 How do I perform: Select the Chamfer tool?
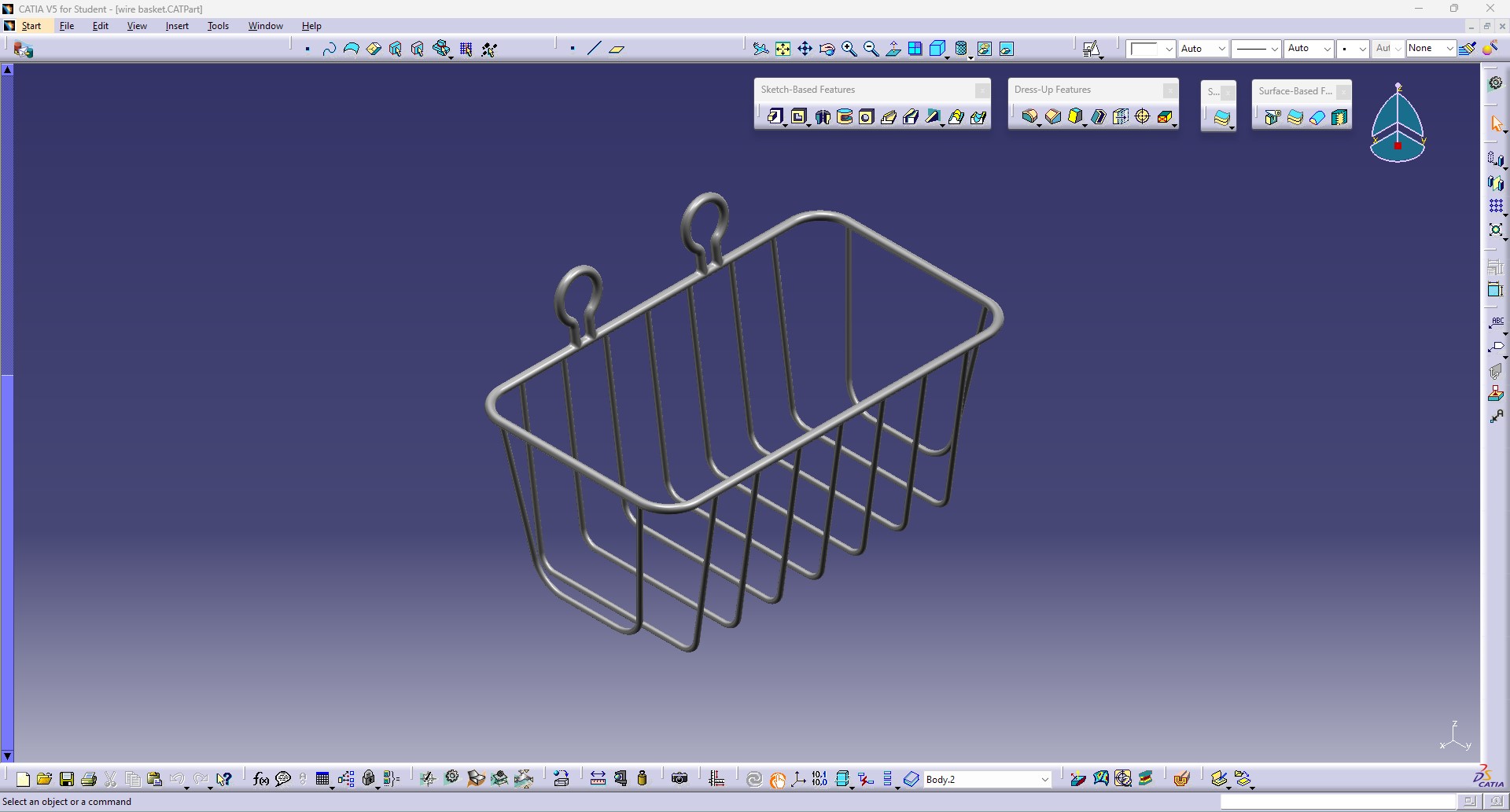point(1052,117)
